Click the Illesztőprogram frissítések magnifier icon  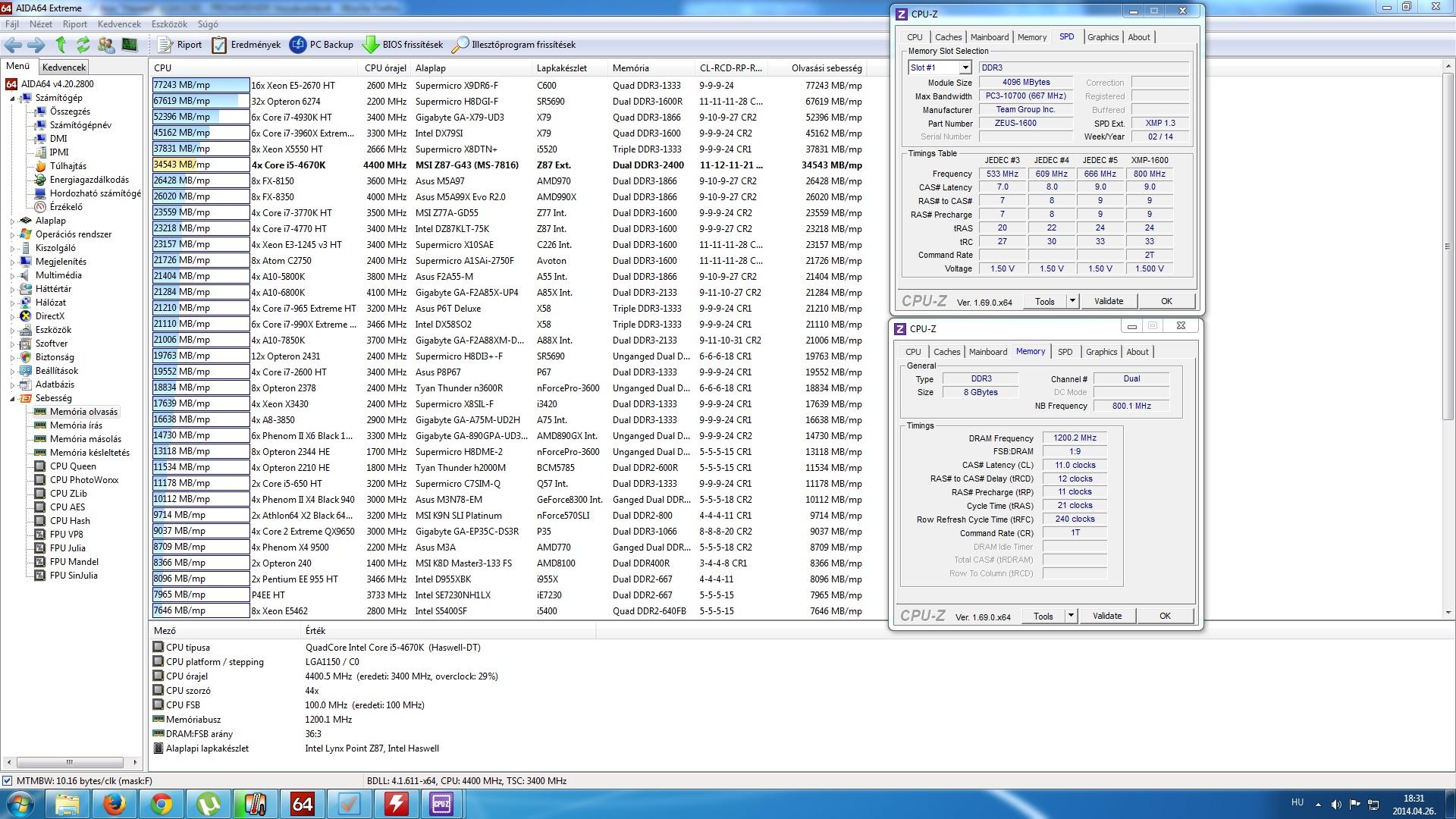460,45
